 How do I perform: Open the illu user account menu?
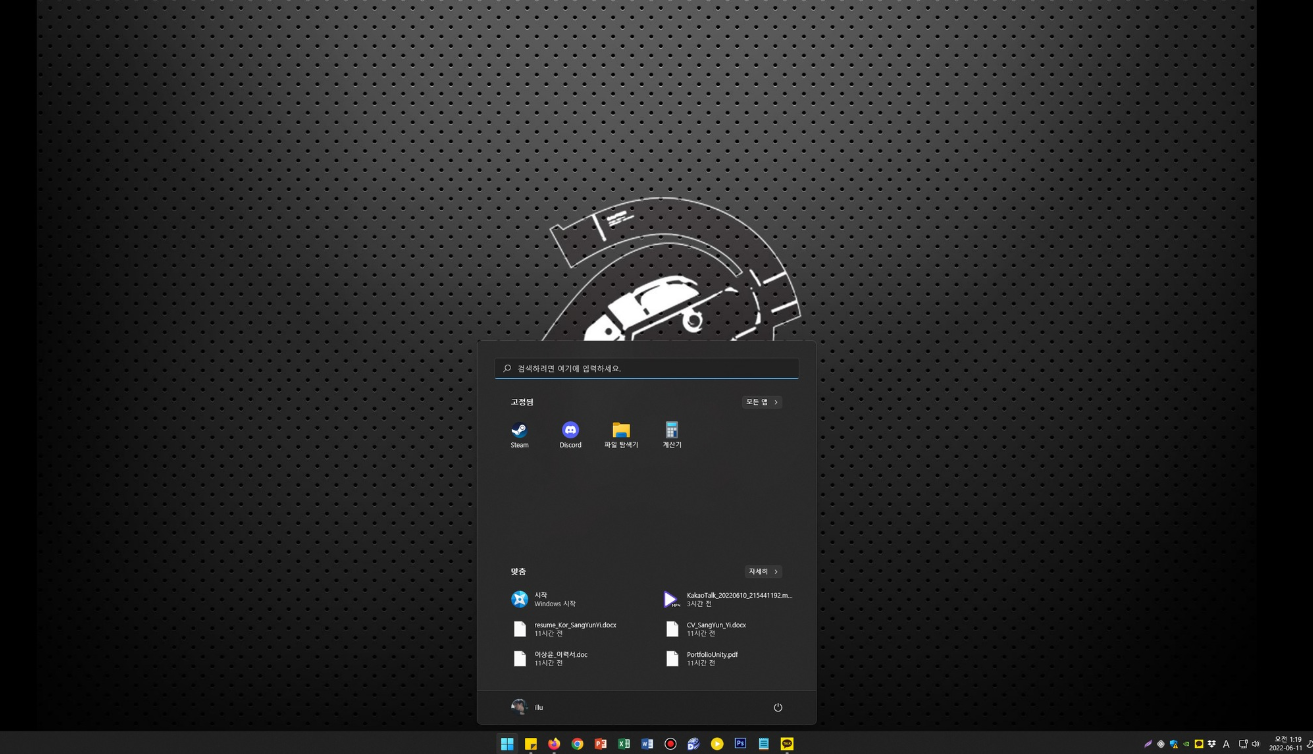tap(527, 707)
